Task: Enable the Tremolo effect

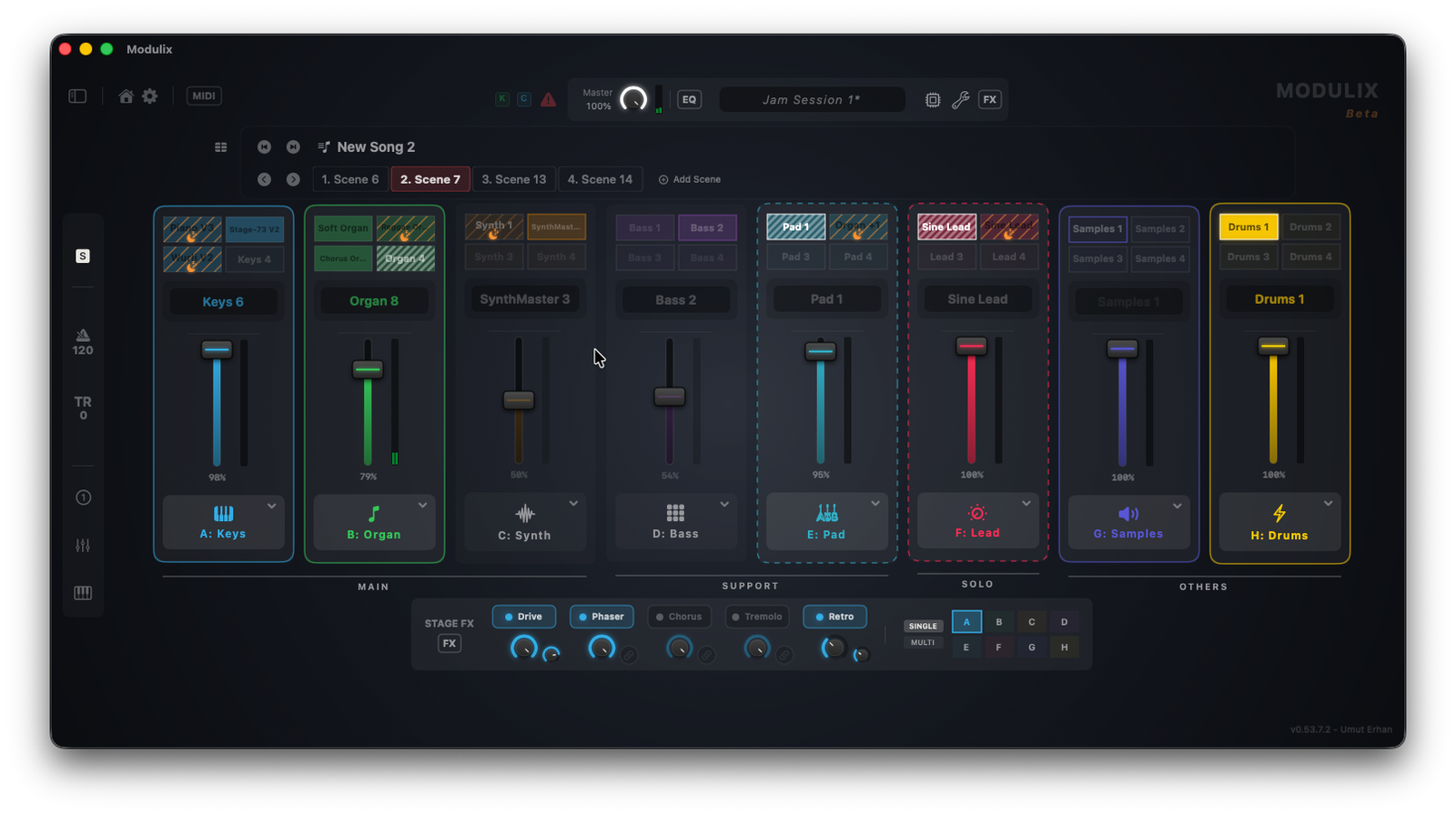Action: pyautogui.click(x=757, y=617)
